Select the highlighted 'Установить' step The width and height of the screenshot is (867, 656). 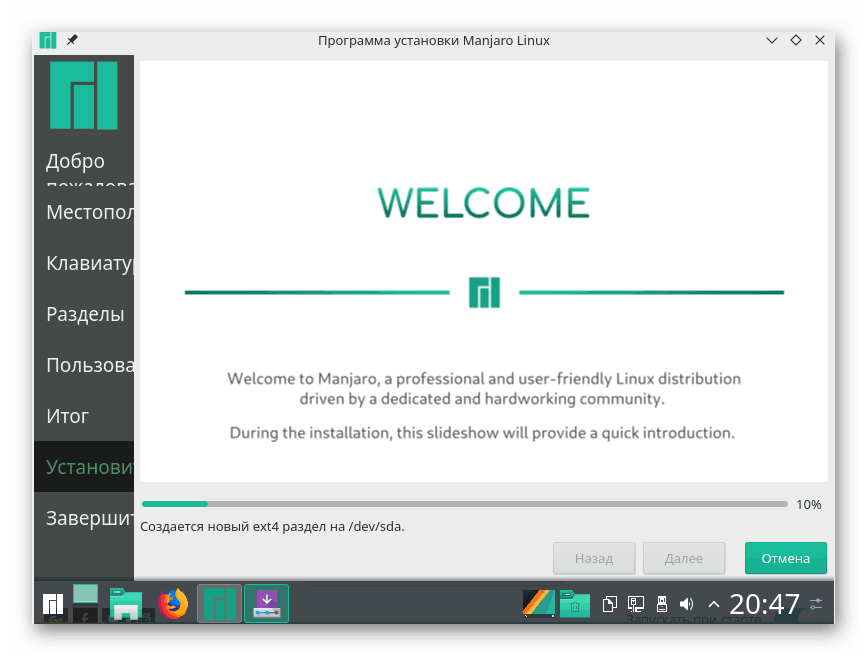pos(84,467)
